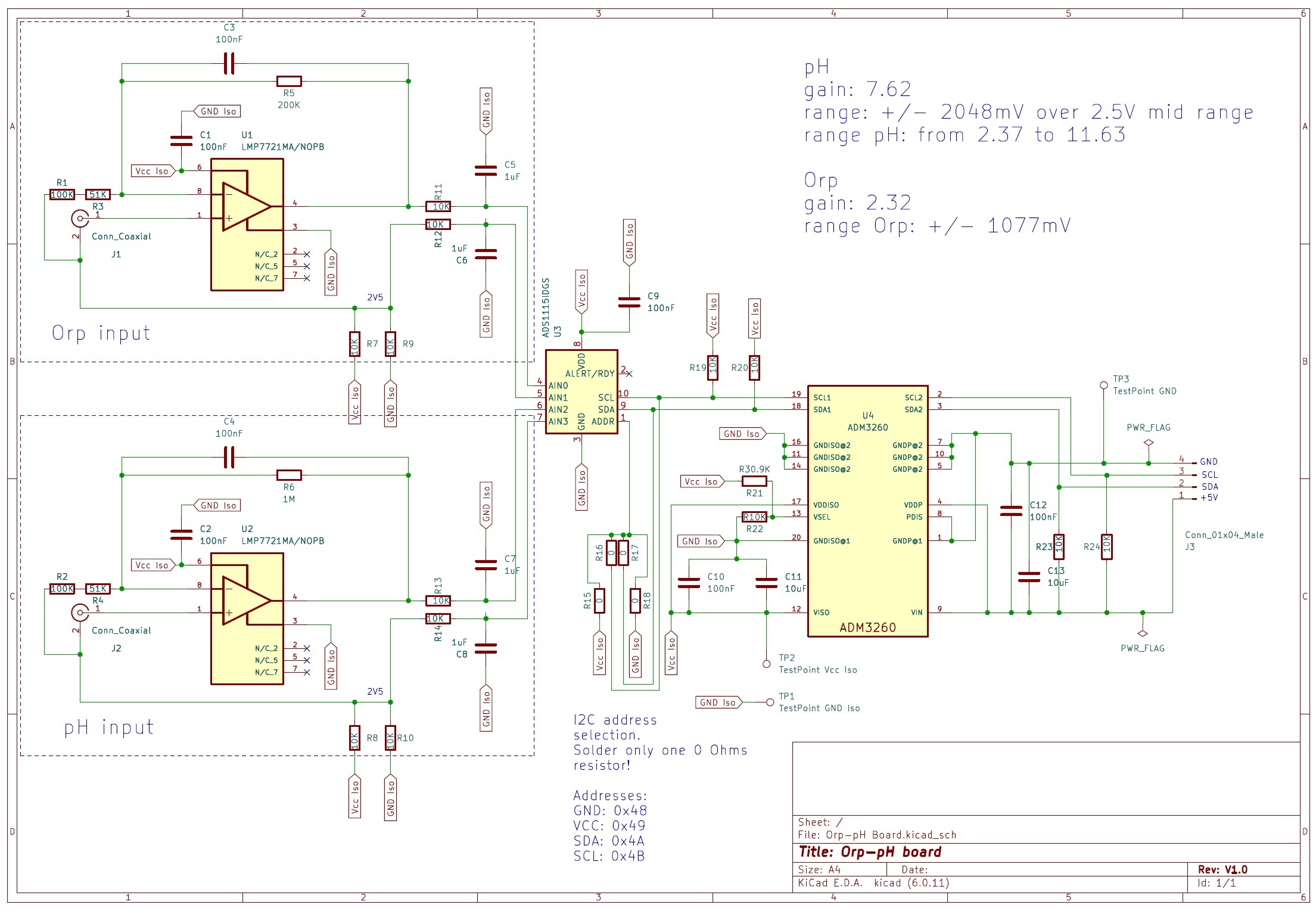Select 0 ohm resistor R15

[599, 601]
